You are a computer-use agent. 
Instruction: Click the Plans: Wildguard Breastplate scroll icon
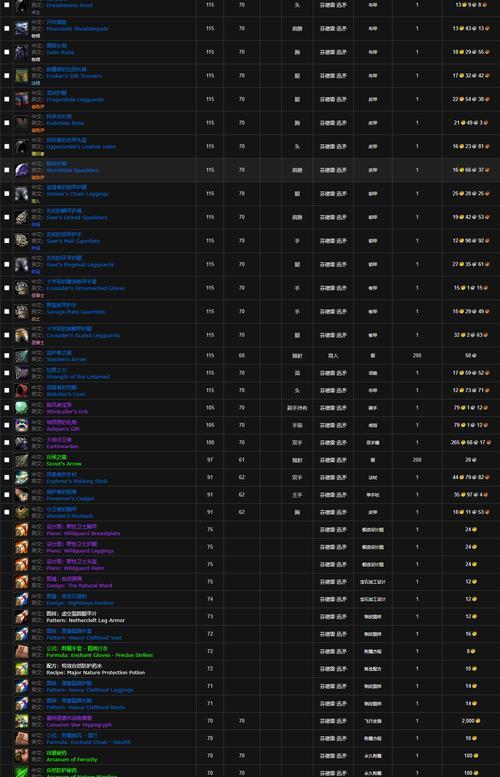(21, 529)
